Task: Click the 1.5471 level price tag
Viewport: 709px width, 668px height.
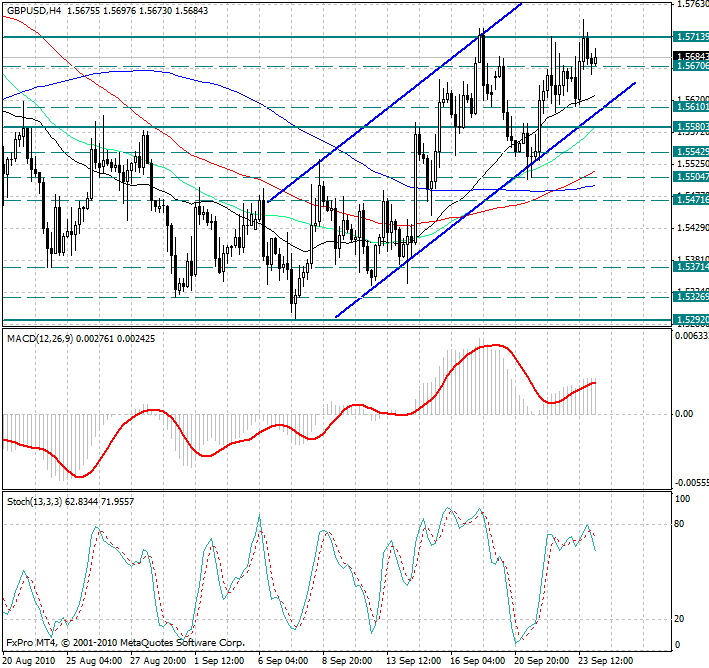Action: tap(691, 199)
